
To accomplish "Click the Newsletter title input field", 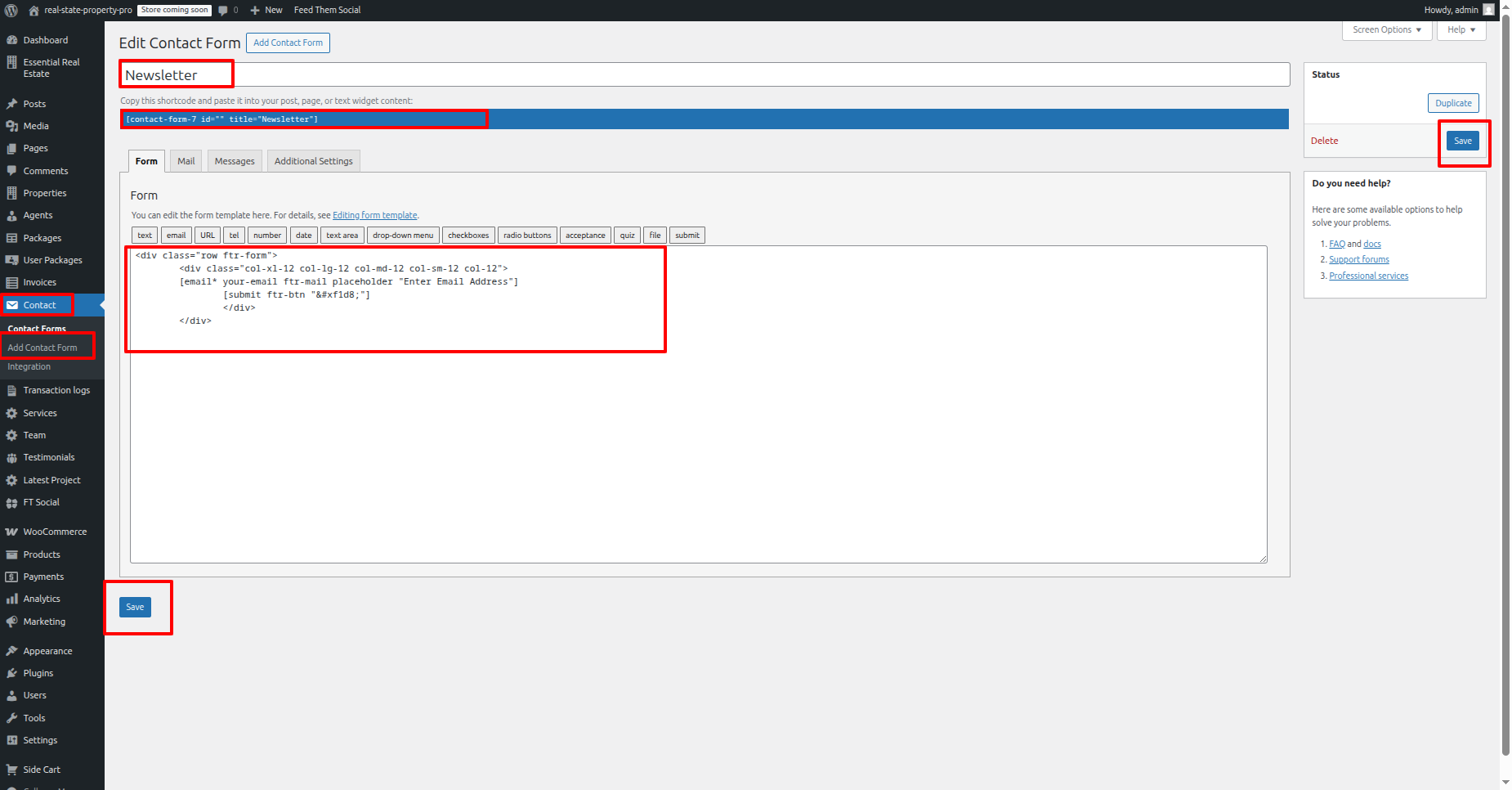I will 703,74.
